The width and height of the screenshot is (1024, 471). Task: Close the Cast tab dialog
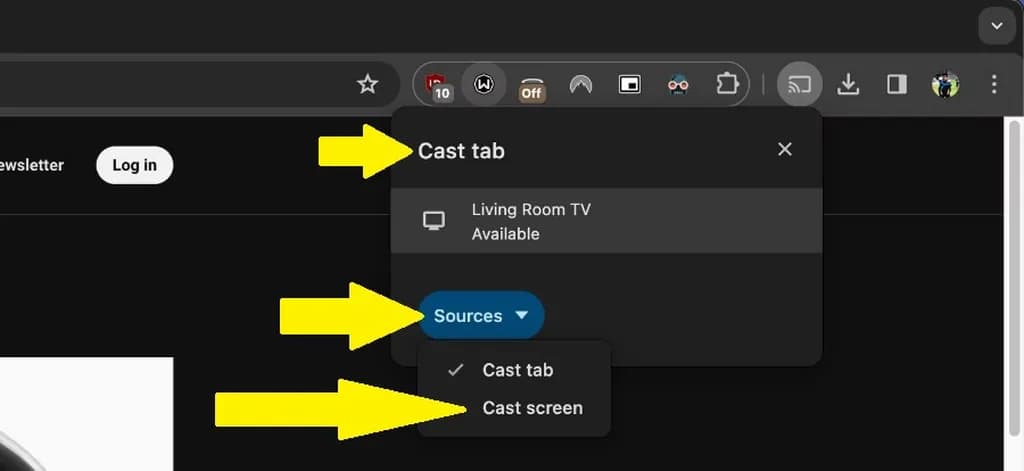[785, 149]
